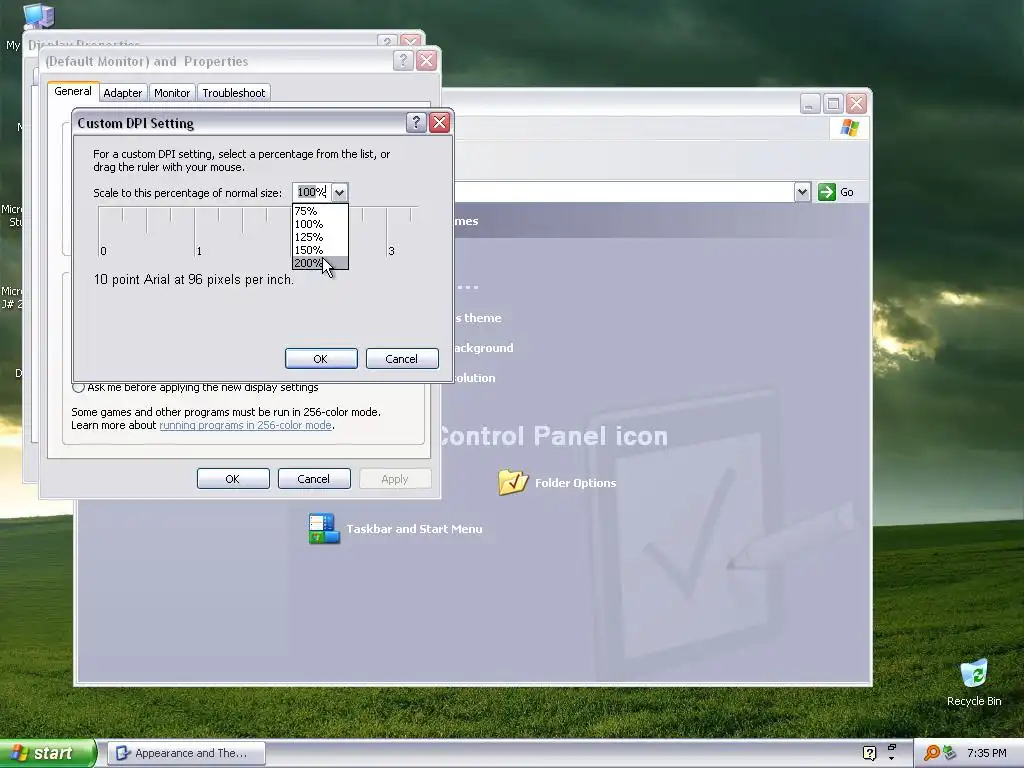Cancel the Custom DPI Setting dialog
The image size is (1024, 768).
[402, 359]
